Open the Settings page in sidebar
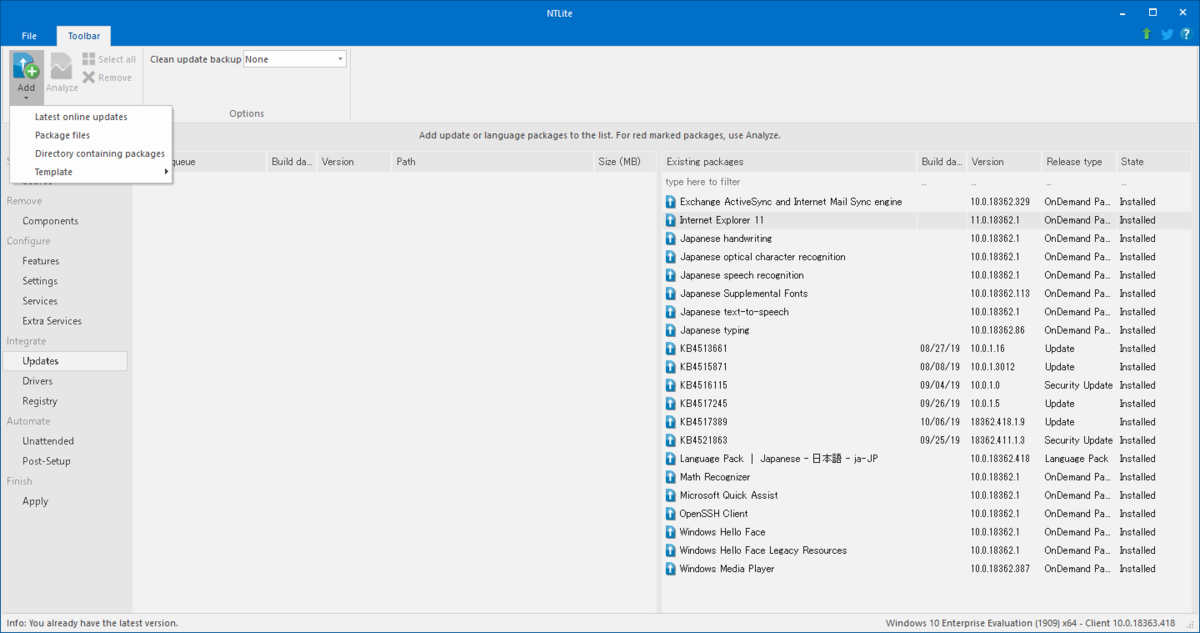The image size is (1200, 633). pos(40,281)
